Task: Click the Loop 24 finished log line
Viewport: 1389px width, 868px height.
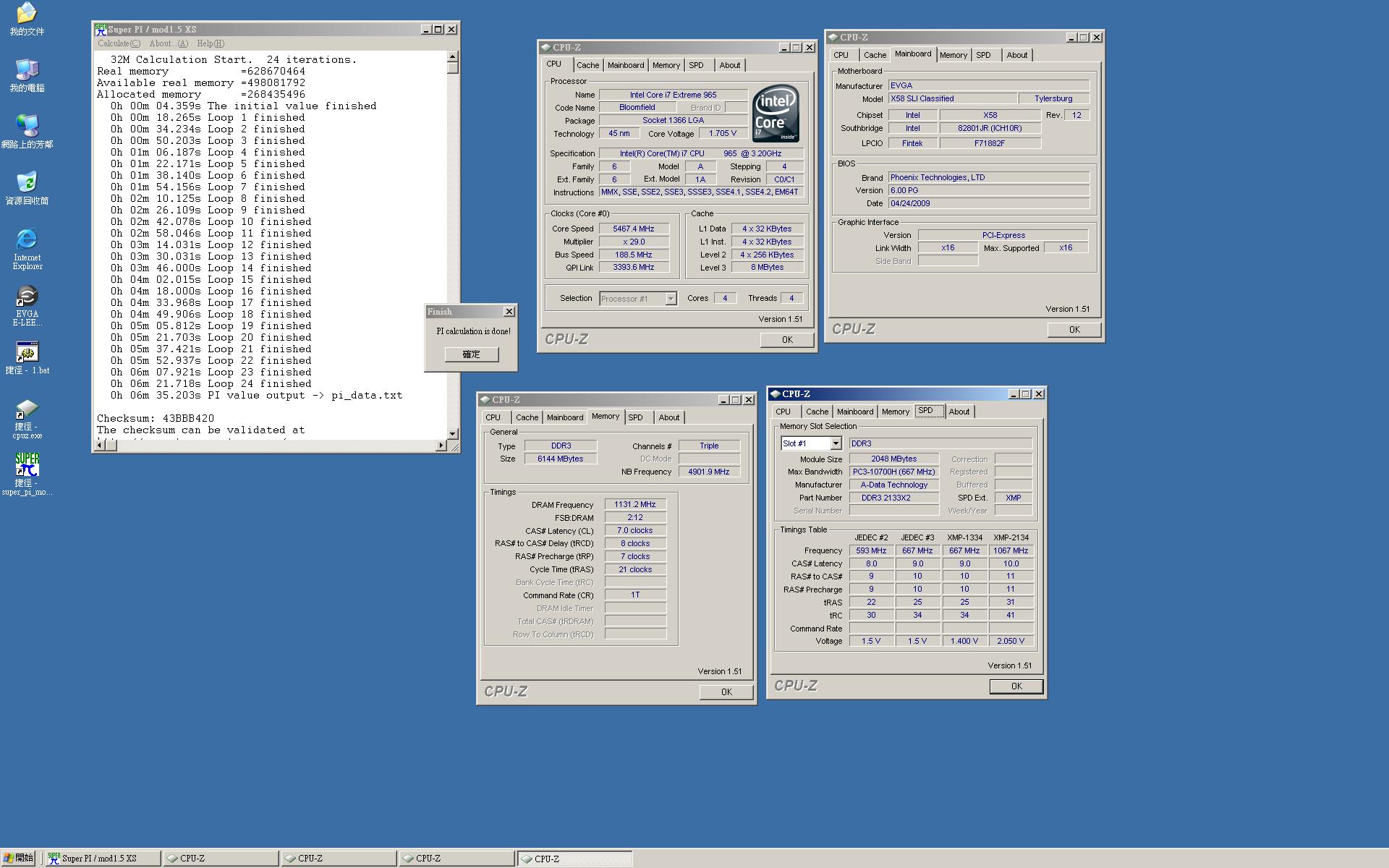Action: [211, 383]
